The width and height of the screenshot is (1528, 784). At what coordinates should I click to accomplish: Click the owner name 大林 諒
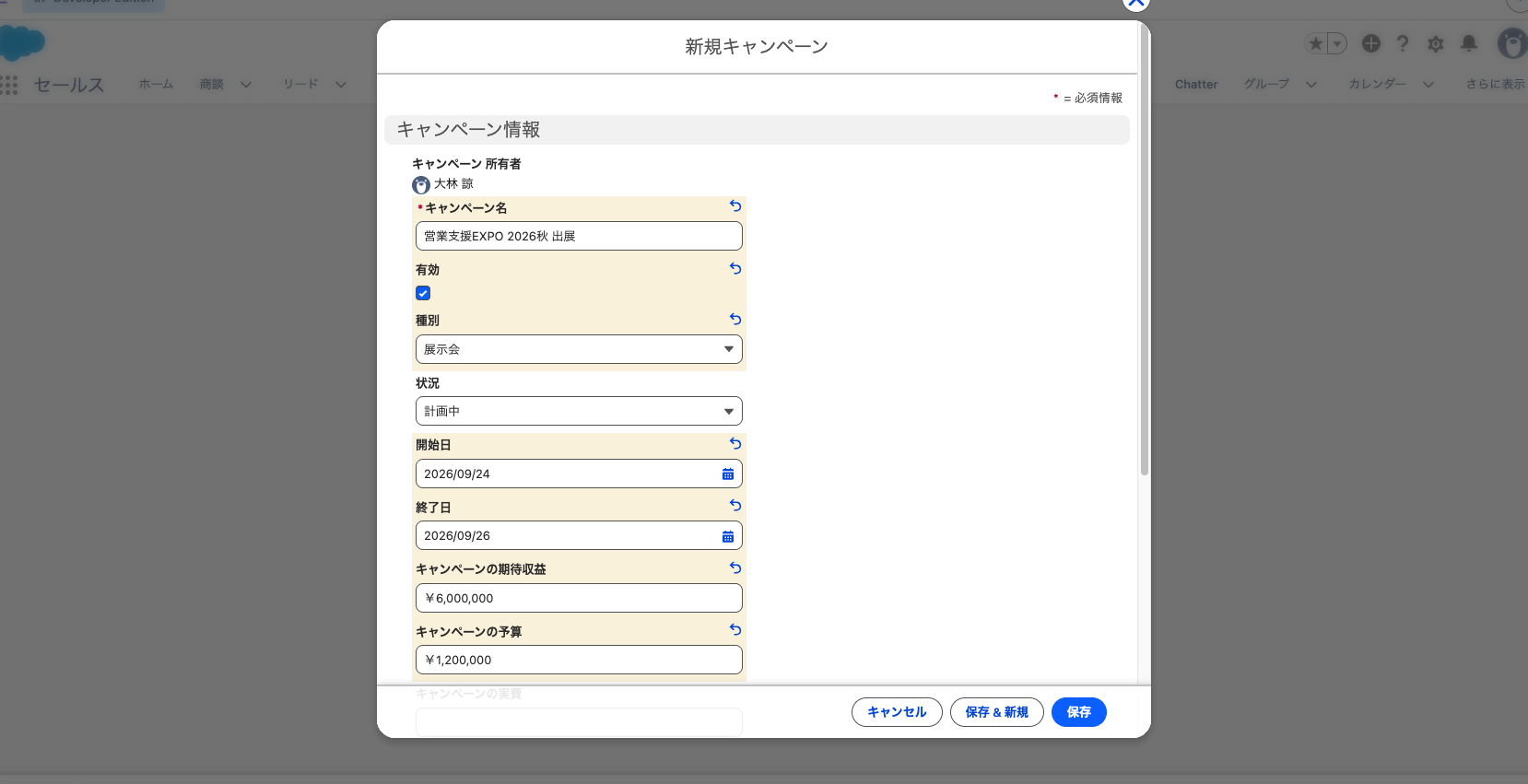click(x=453, y=184)
